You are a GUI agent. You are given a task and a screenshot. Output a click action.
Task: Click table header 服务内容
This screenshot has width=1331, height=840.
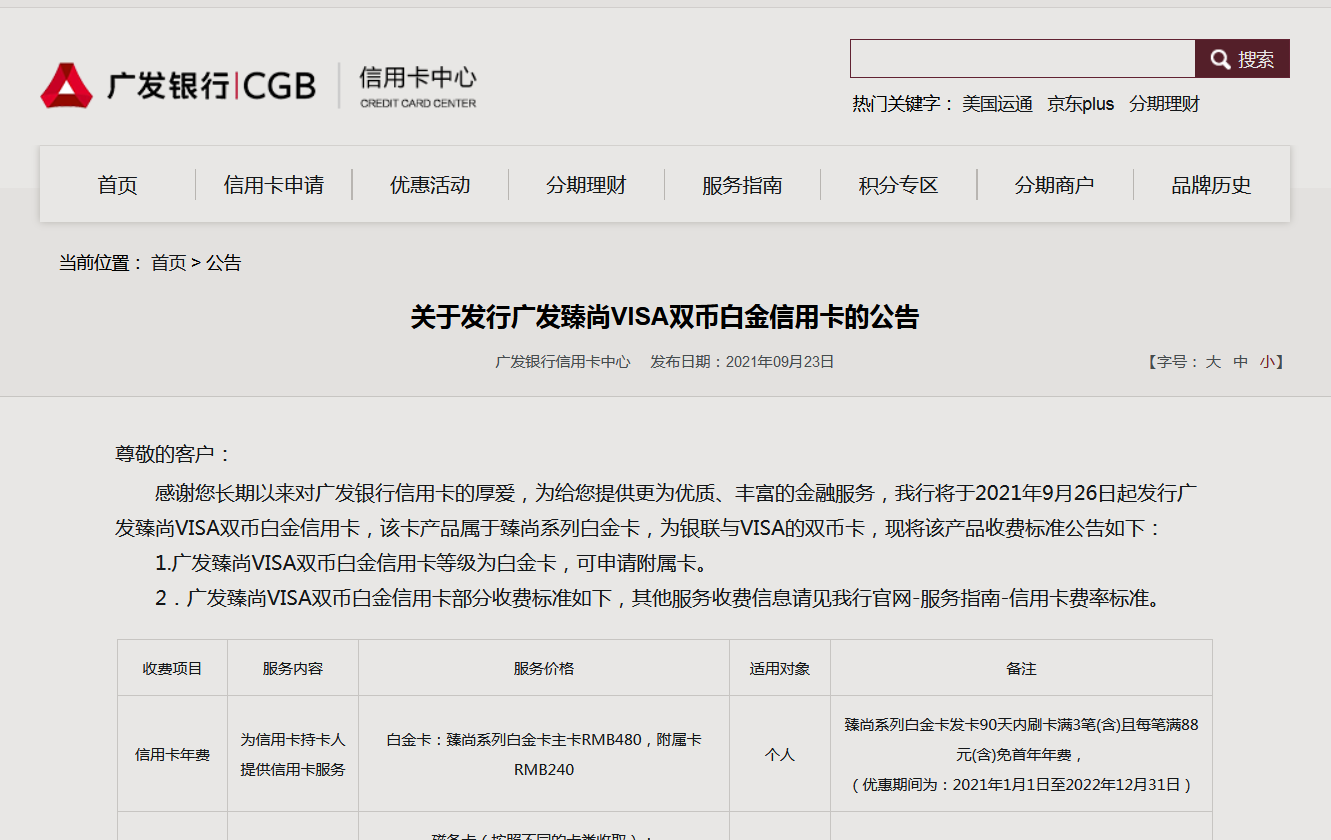click(293, 668)
